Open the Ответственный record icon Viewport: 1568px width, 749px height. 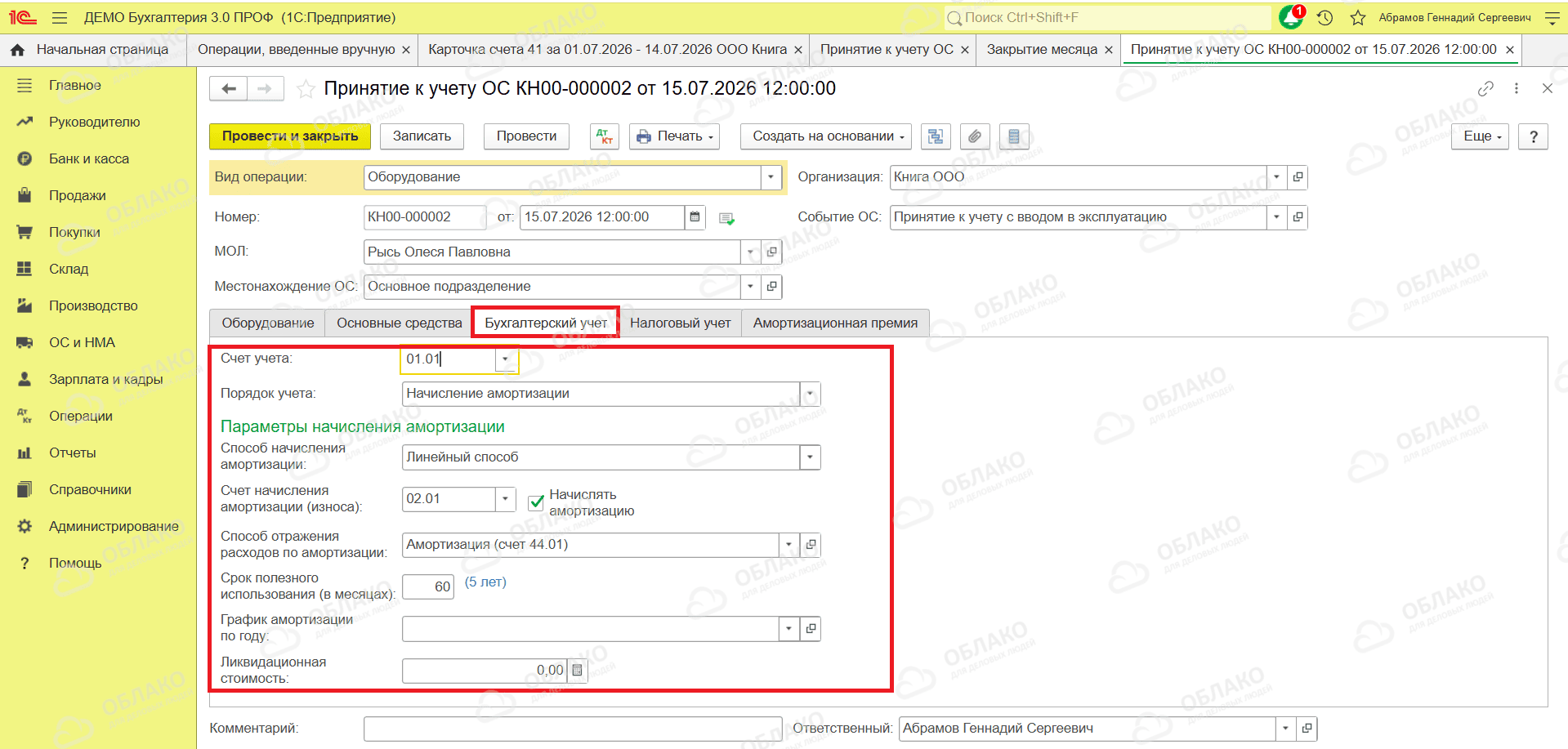coord(1307,729)
